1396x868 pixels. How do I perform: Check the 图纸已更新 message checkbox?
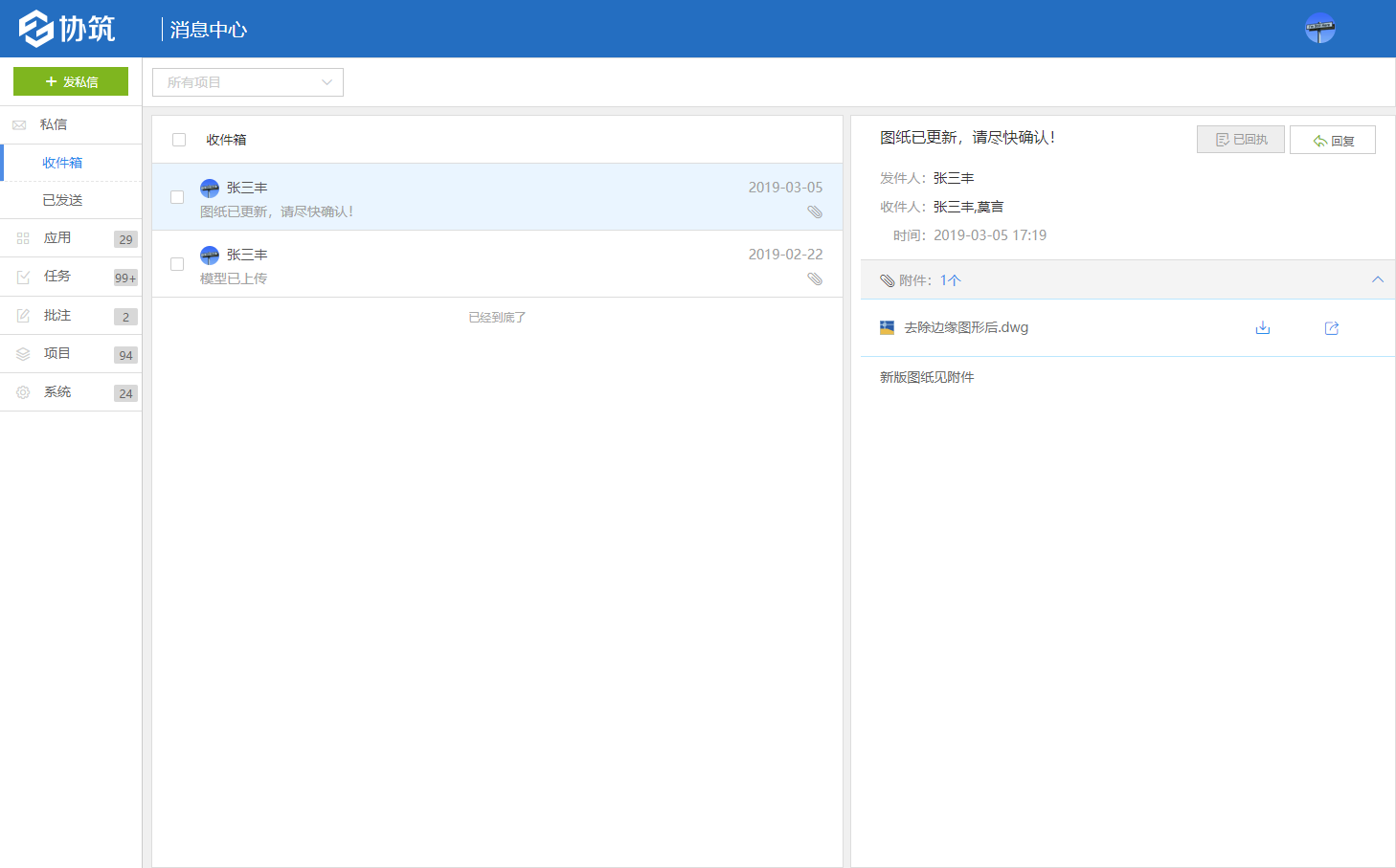pyautogui.click(x=177, y=197)
